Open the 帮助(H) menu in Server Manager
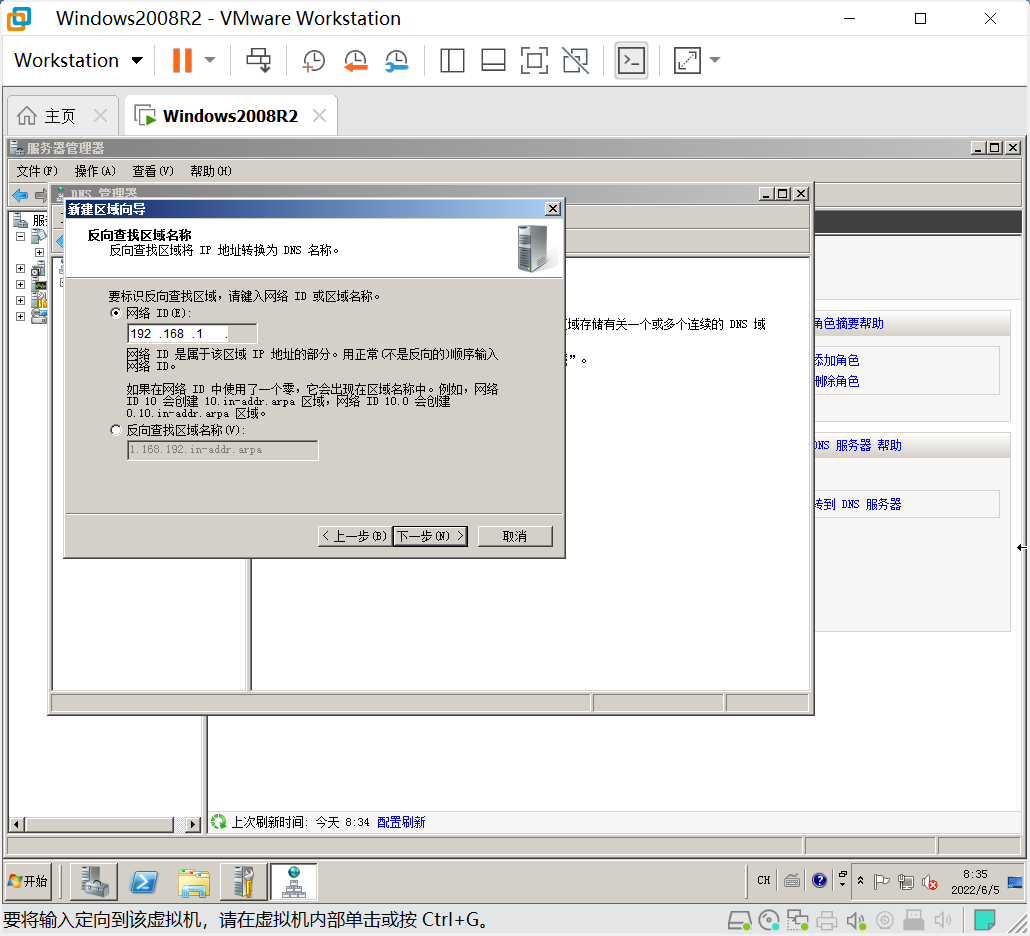The height and width of the screenshot is (936, 1030). click(211, 171)
